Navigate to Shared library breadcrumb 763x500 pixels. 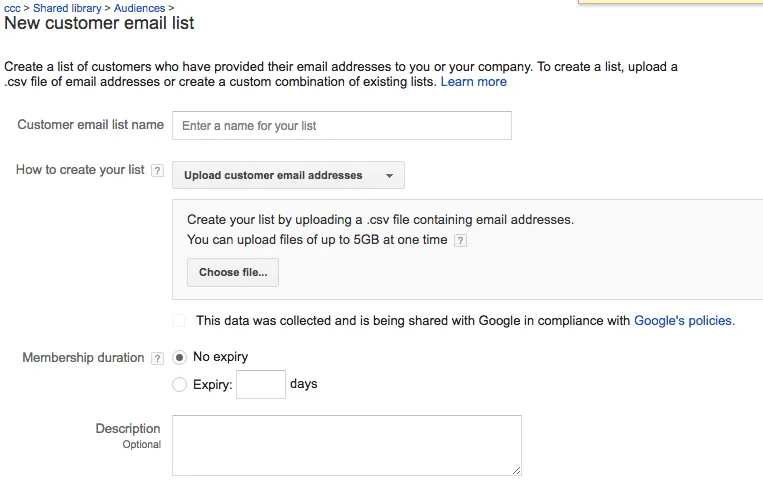[x=67, y=8]
